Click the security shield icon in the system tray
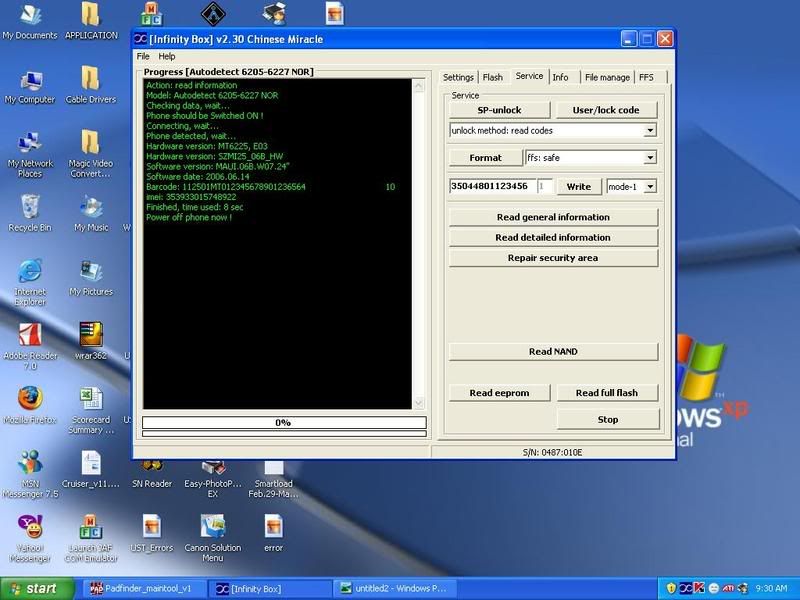 coord(671,588)
